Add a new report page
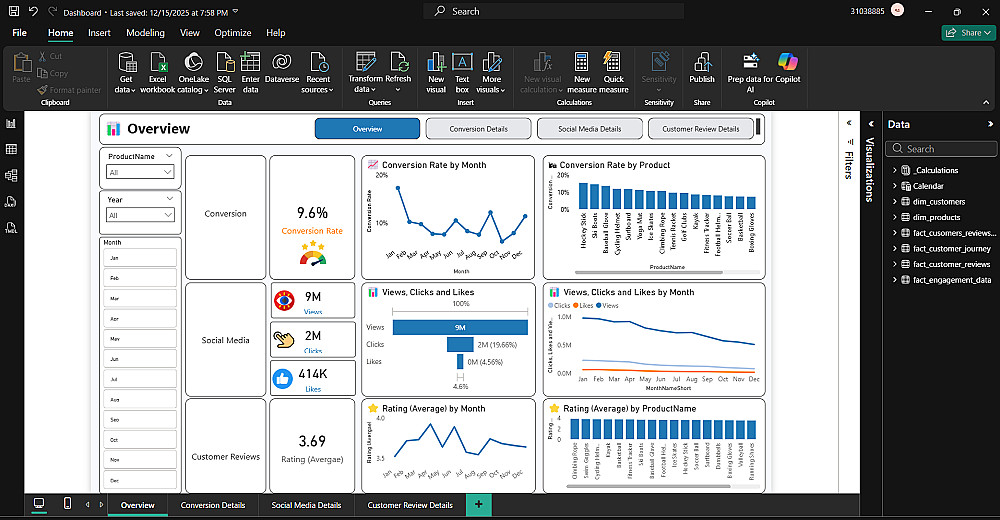1000x520 pixels. [478, 505]
